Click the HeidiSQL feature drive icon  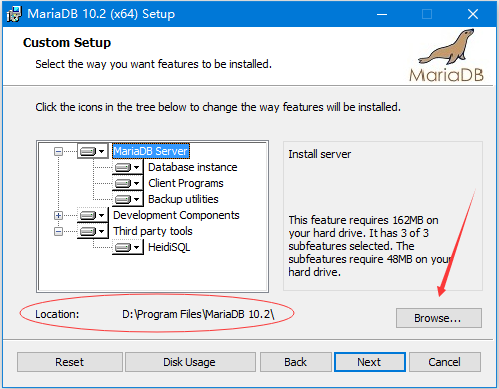point(128,247)
